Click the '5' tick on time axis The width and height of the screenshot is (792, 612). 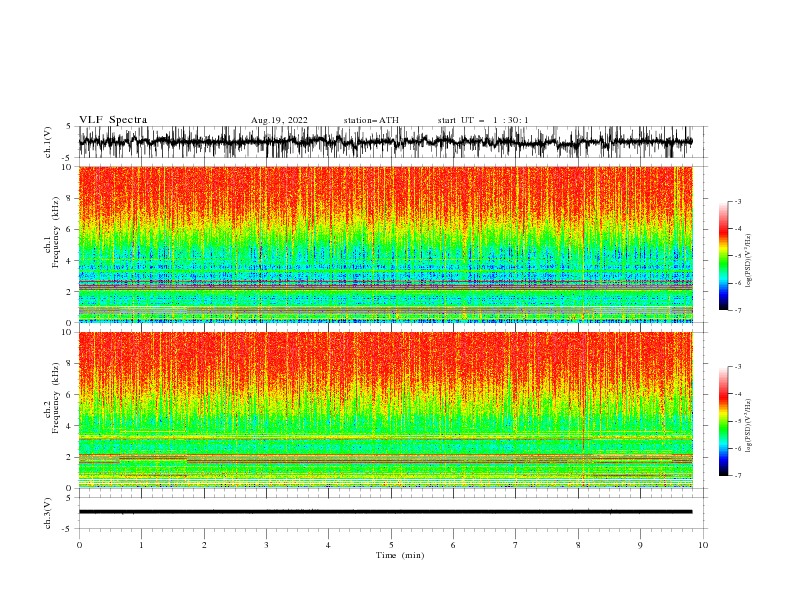click(x=391, y=545)
